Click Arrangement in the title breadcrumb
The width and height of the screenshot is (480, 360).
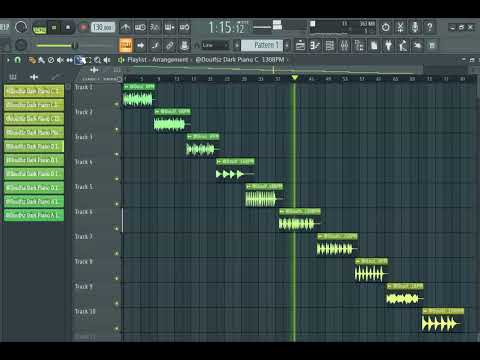pos(170,60)
